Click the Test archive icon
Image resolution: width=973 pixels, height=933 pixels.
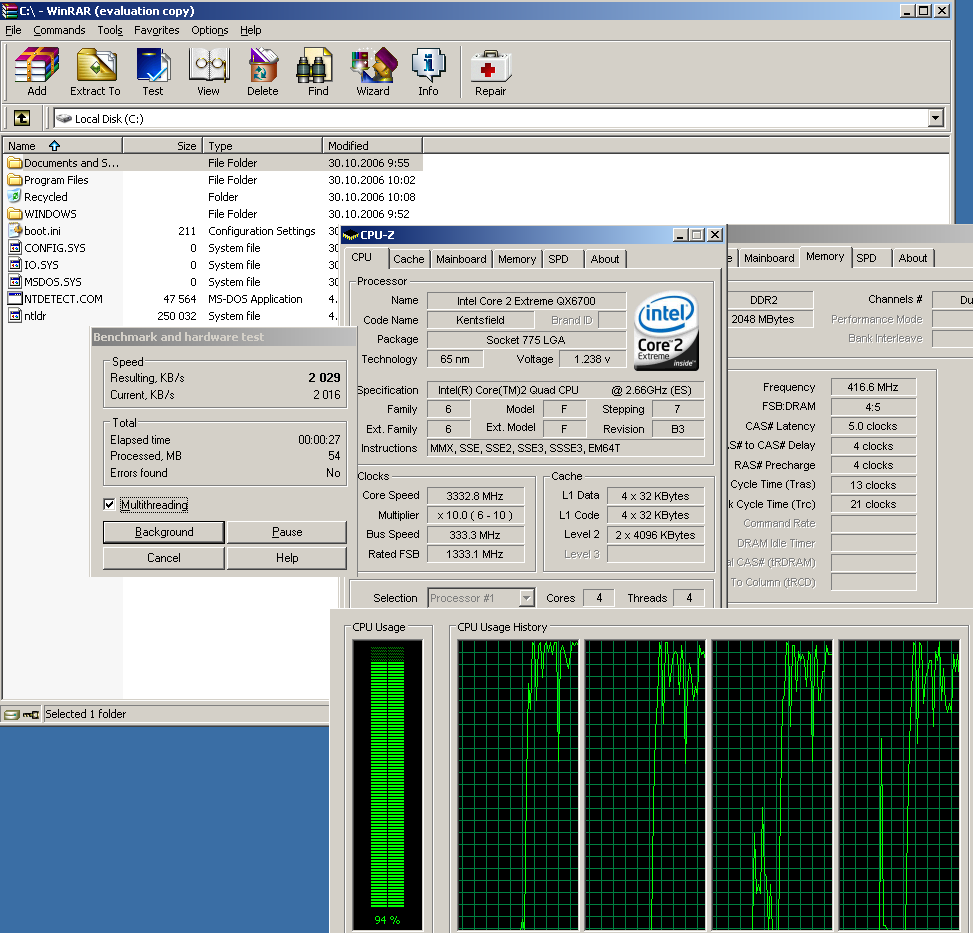coord(153,66)
